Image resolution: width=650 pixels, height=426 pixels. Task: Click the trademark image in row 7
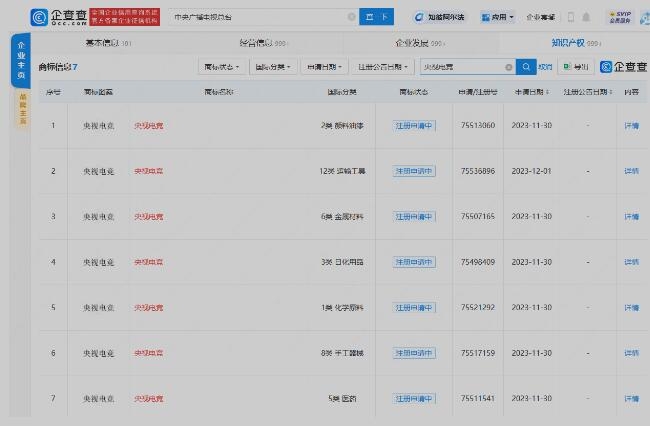click(98, 399)
